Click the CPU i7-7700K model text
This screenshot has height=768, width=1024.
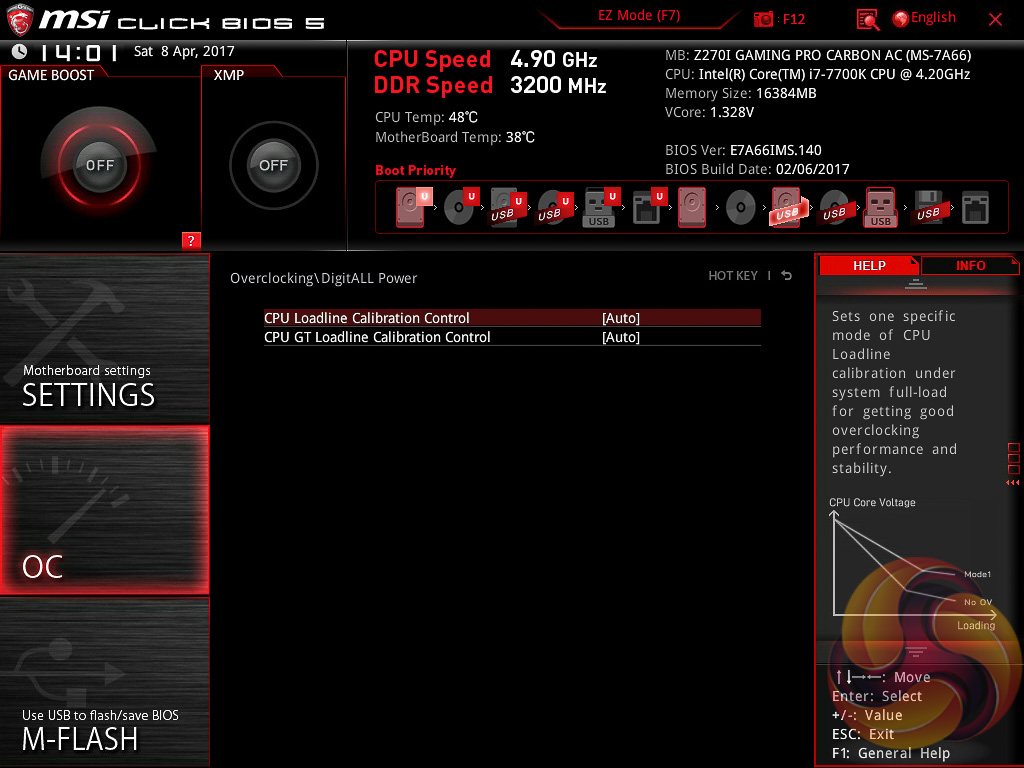click(817, 74)
